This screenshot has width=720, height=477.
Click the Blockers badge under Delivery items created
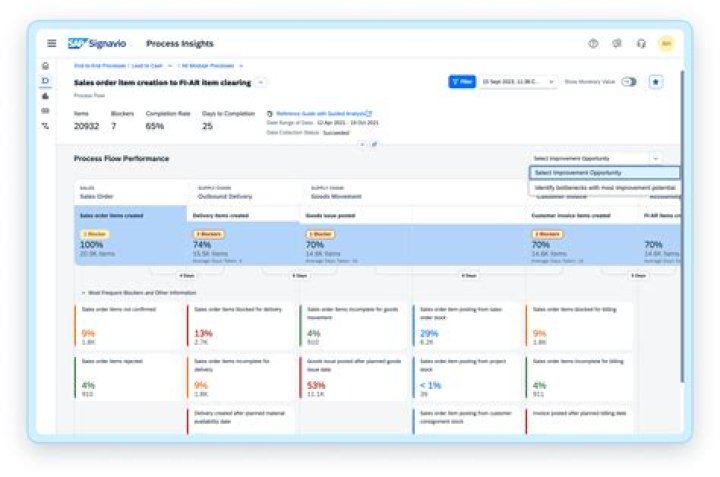coord(208,234)
